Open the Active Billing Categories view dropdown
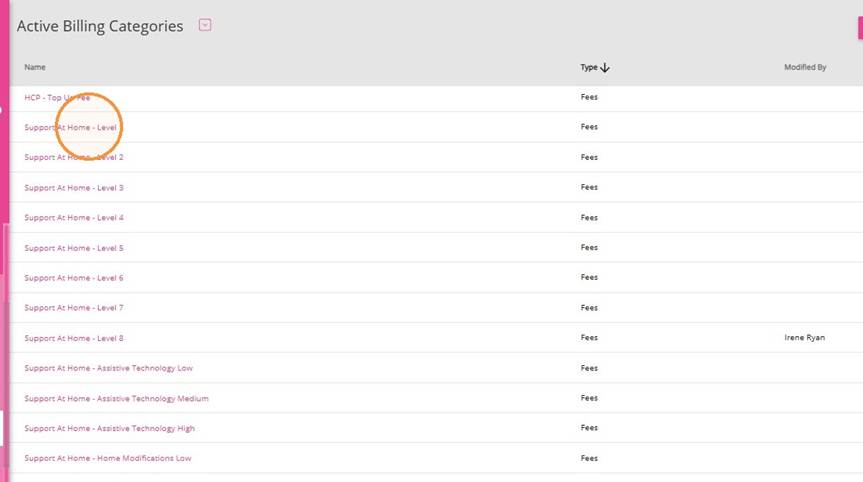Image resolution: width=863 pixels, height=482 pixels. tap(205, 25)
